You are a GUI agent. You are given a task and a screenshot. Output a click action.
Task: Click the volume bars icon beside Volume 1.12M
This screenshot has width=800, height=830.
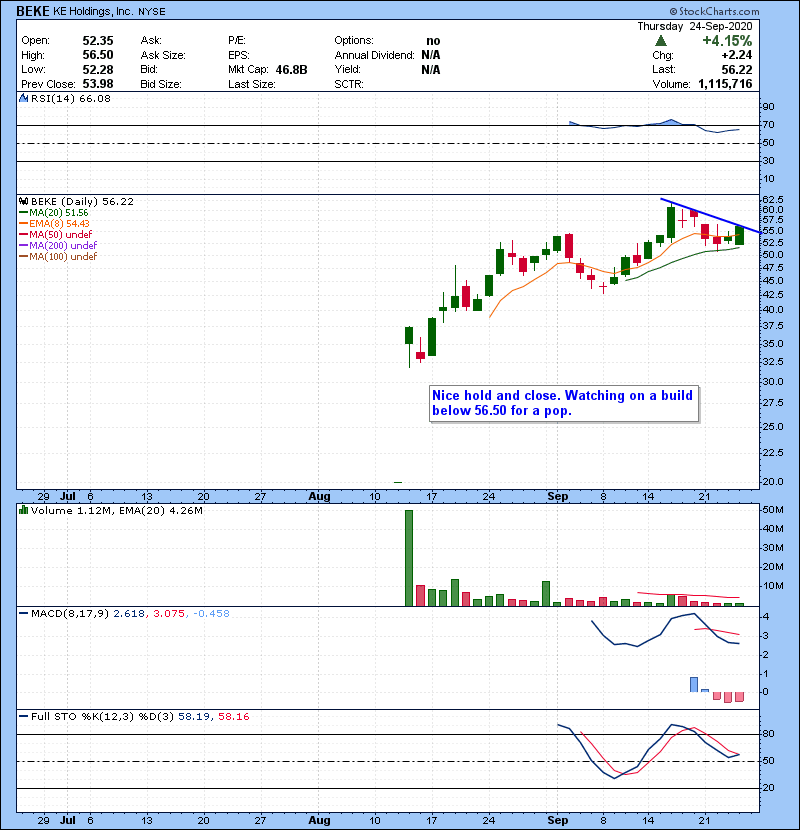(24, 510)
